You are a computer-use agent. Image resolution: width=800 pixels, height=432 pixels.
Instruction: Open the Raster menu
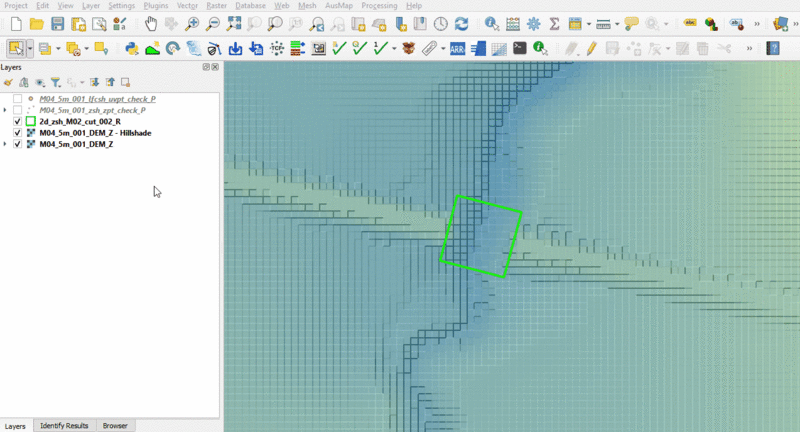click(x=216, y=6)
